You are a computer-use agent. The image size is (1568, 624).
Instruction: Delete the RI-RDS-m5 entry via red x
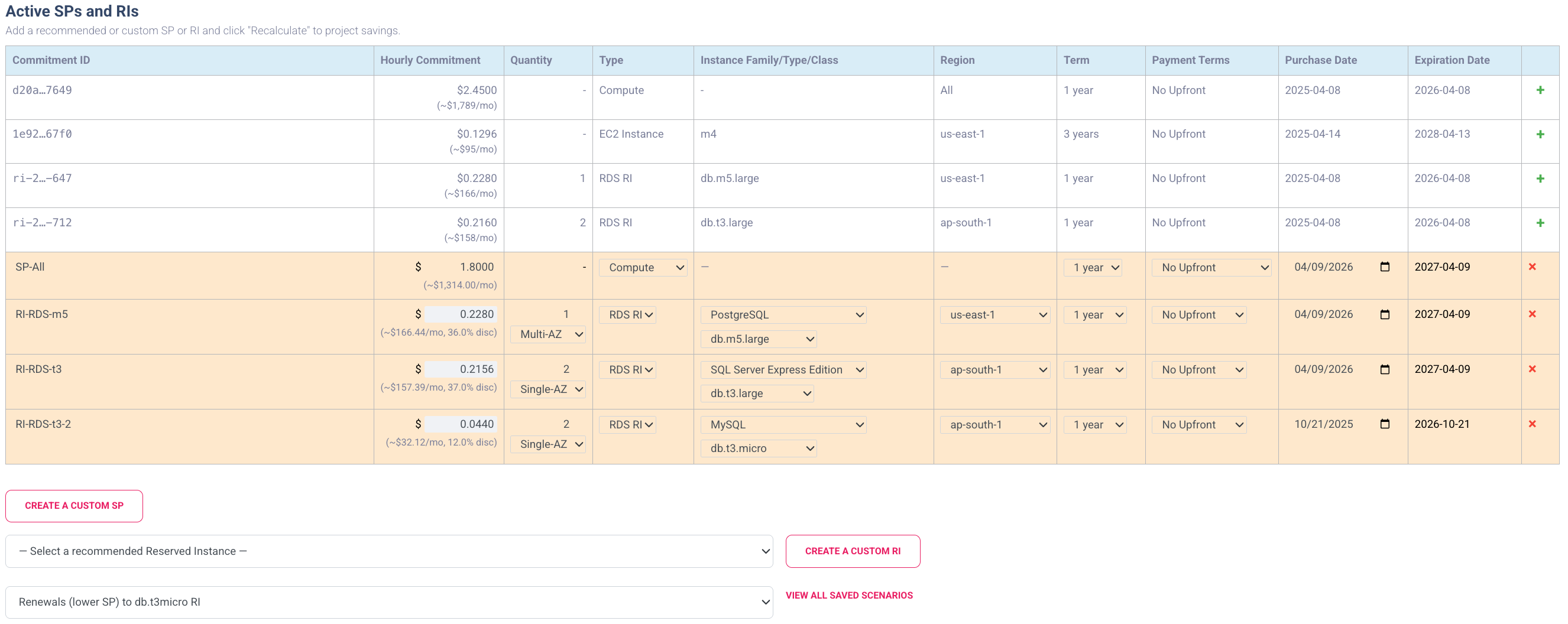(x=1533, y=314)
